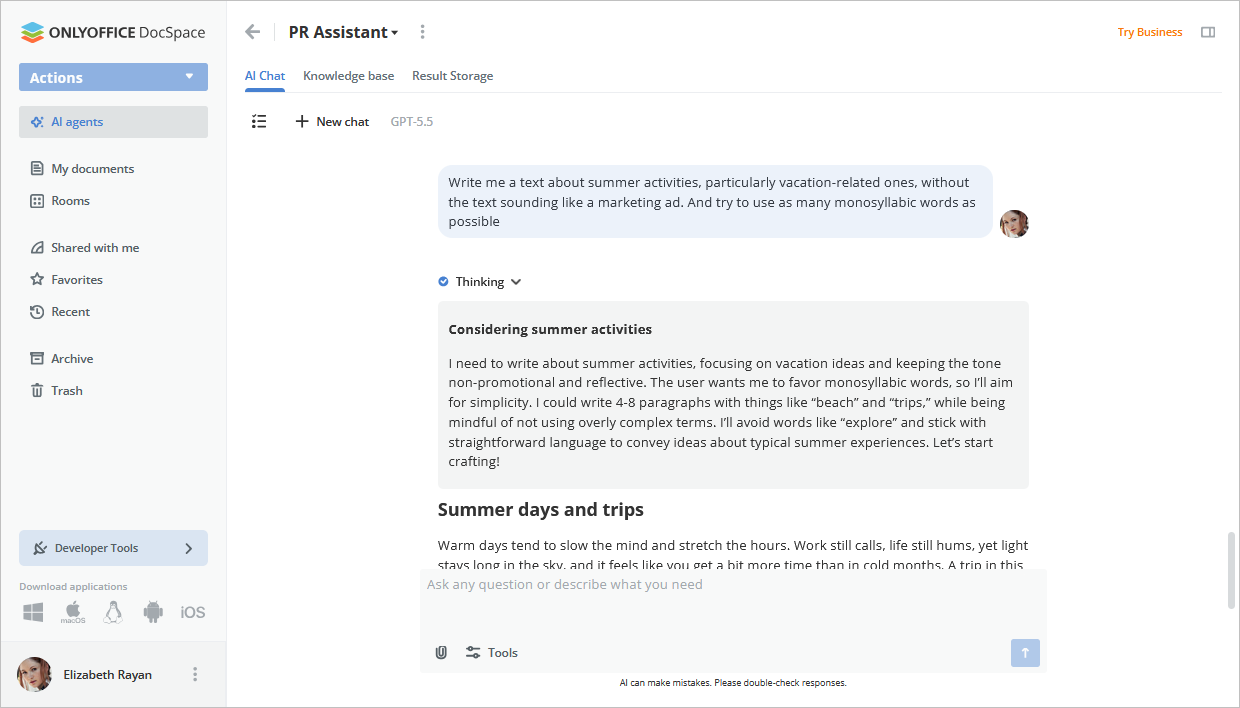1240x708 pixels.
Task: Click Try Business link
Action: 1150,32
